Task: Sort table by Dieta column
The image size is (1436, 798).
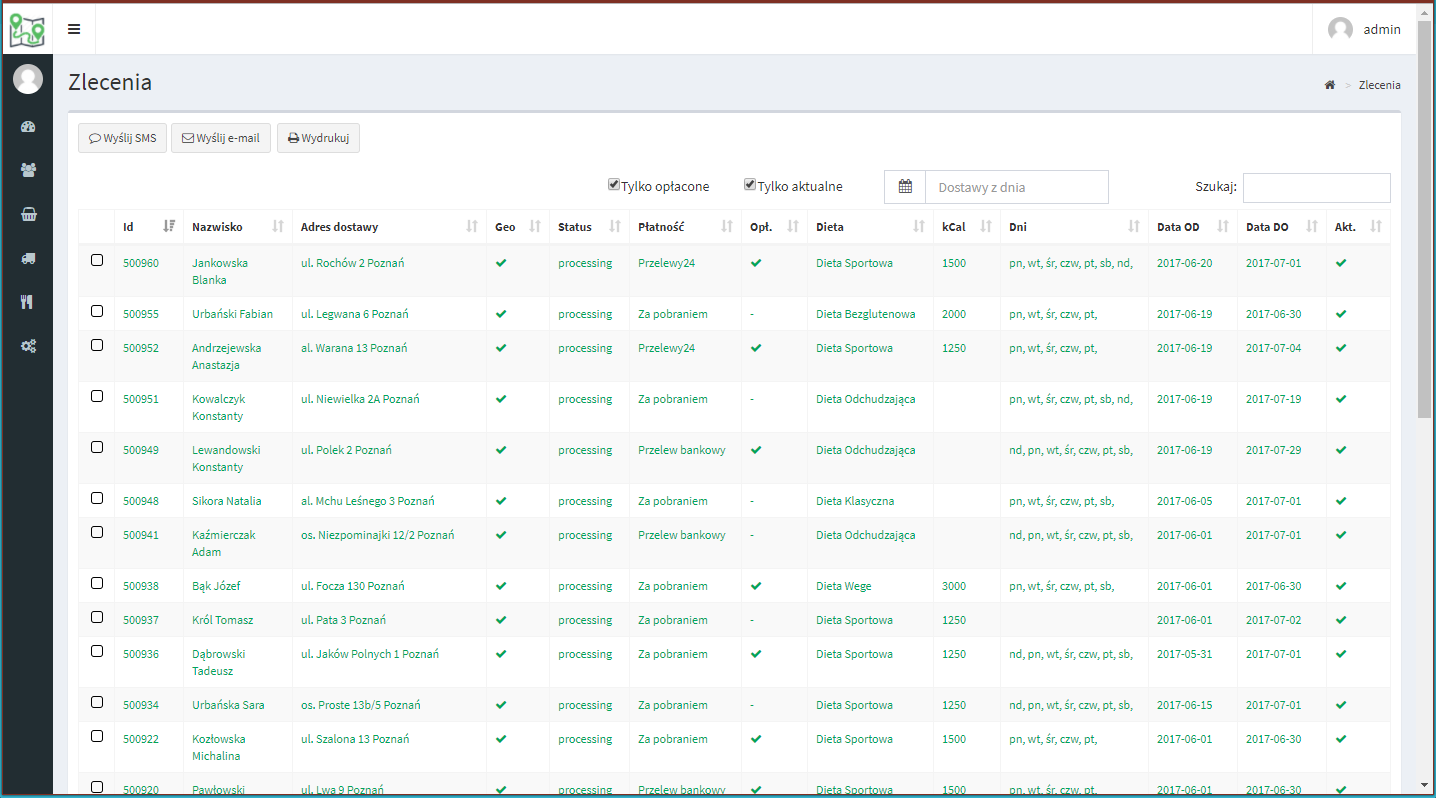Action: pos(871,227)
